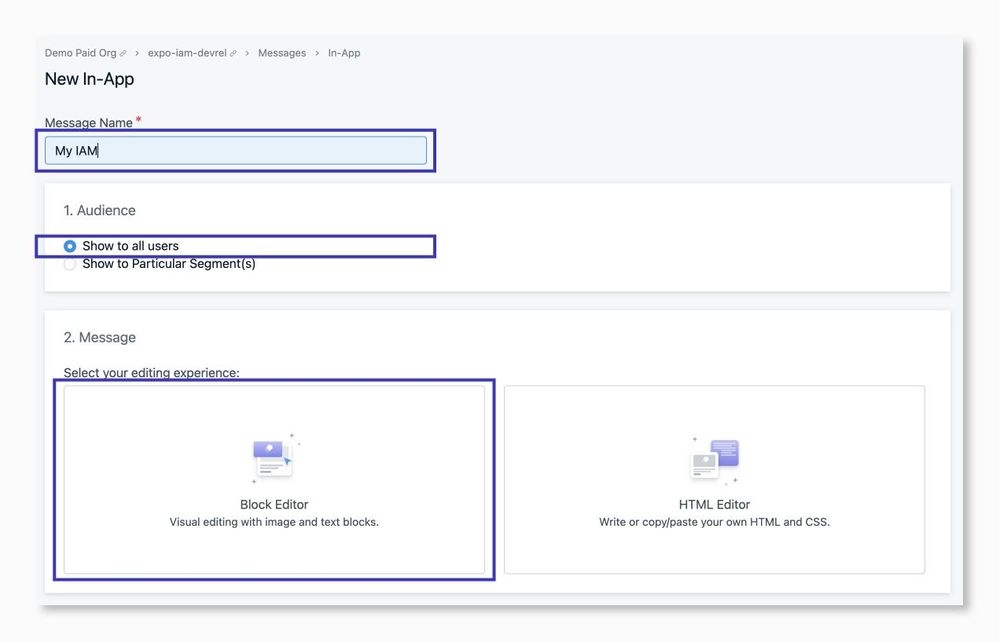Image resolution: width=1000 pixels, height=642 pixels.
Task: Click the "Show to Particular Segment(s)" label text
Action: click(x=168, y=264)
